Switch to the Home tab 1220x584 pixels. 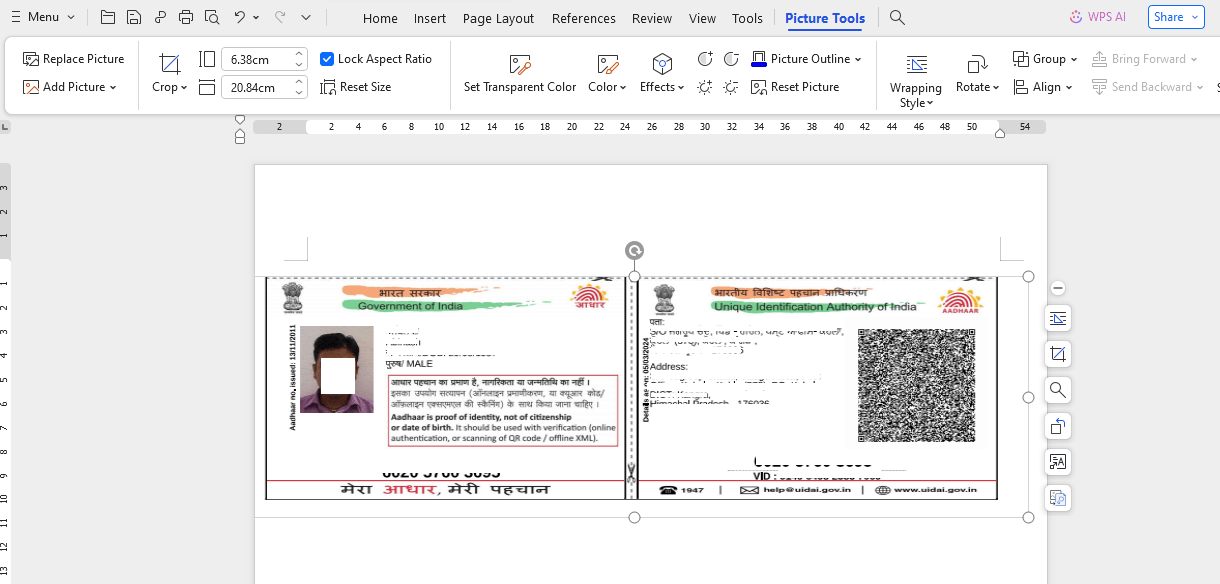pos(380,18)
